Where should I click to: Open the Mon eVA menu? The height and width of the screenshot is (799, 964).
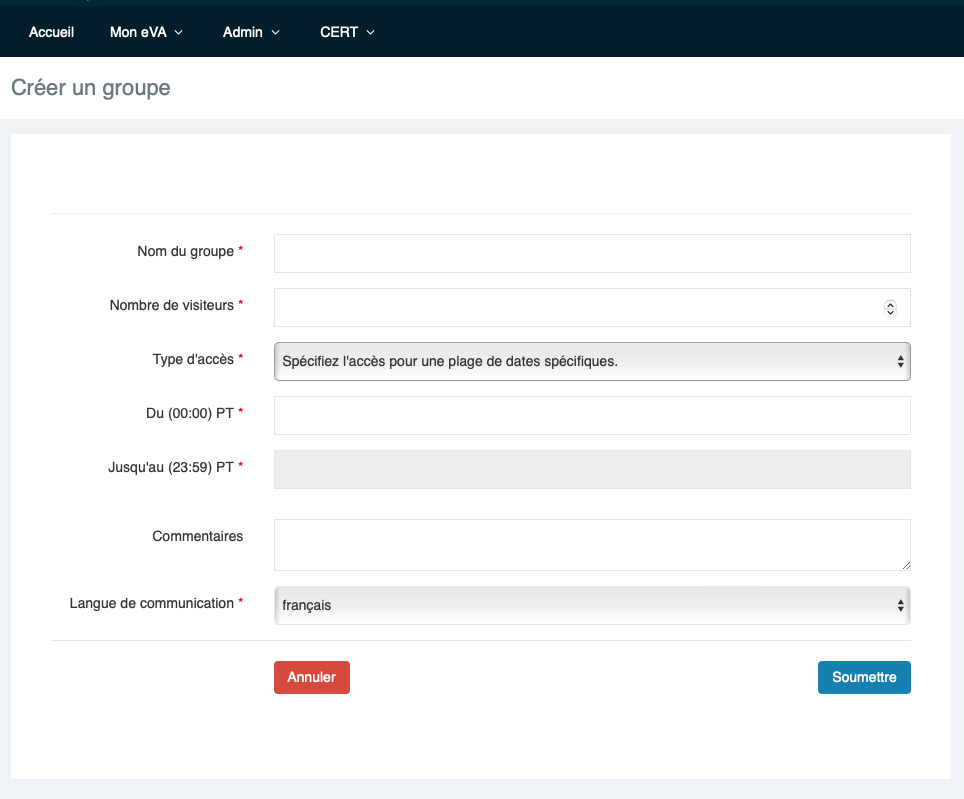(x=146, y=32)
